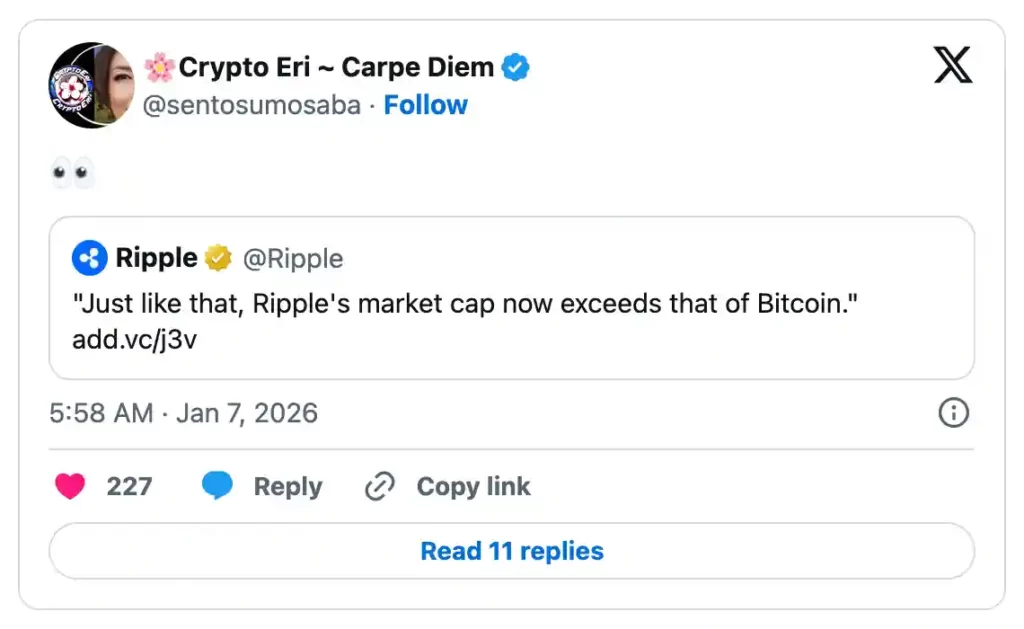Click the X logo

pos(952,66)
